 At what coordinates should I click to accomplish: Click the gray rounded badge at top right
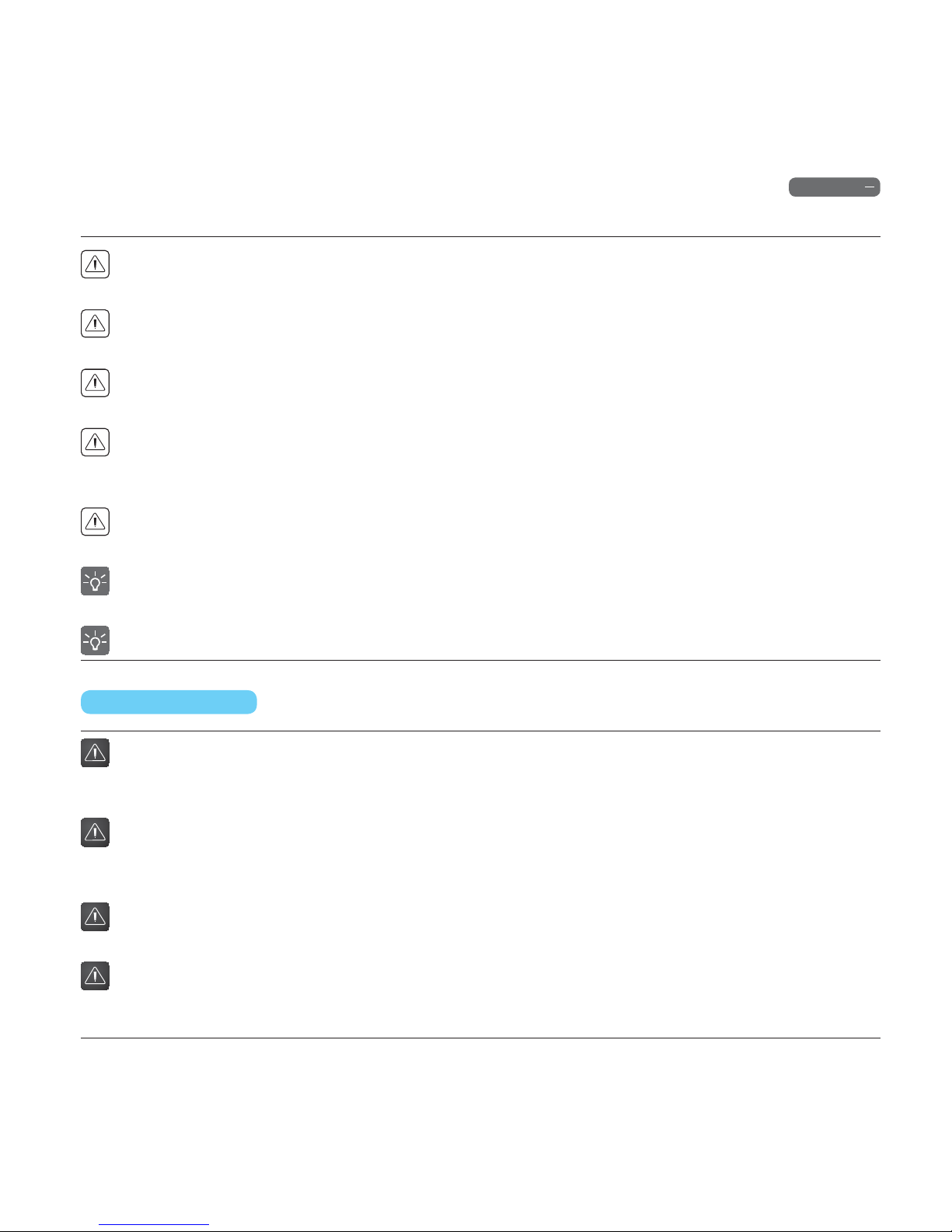[835, 187]
